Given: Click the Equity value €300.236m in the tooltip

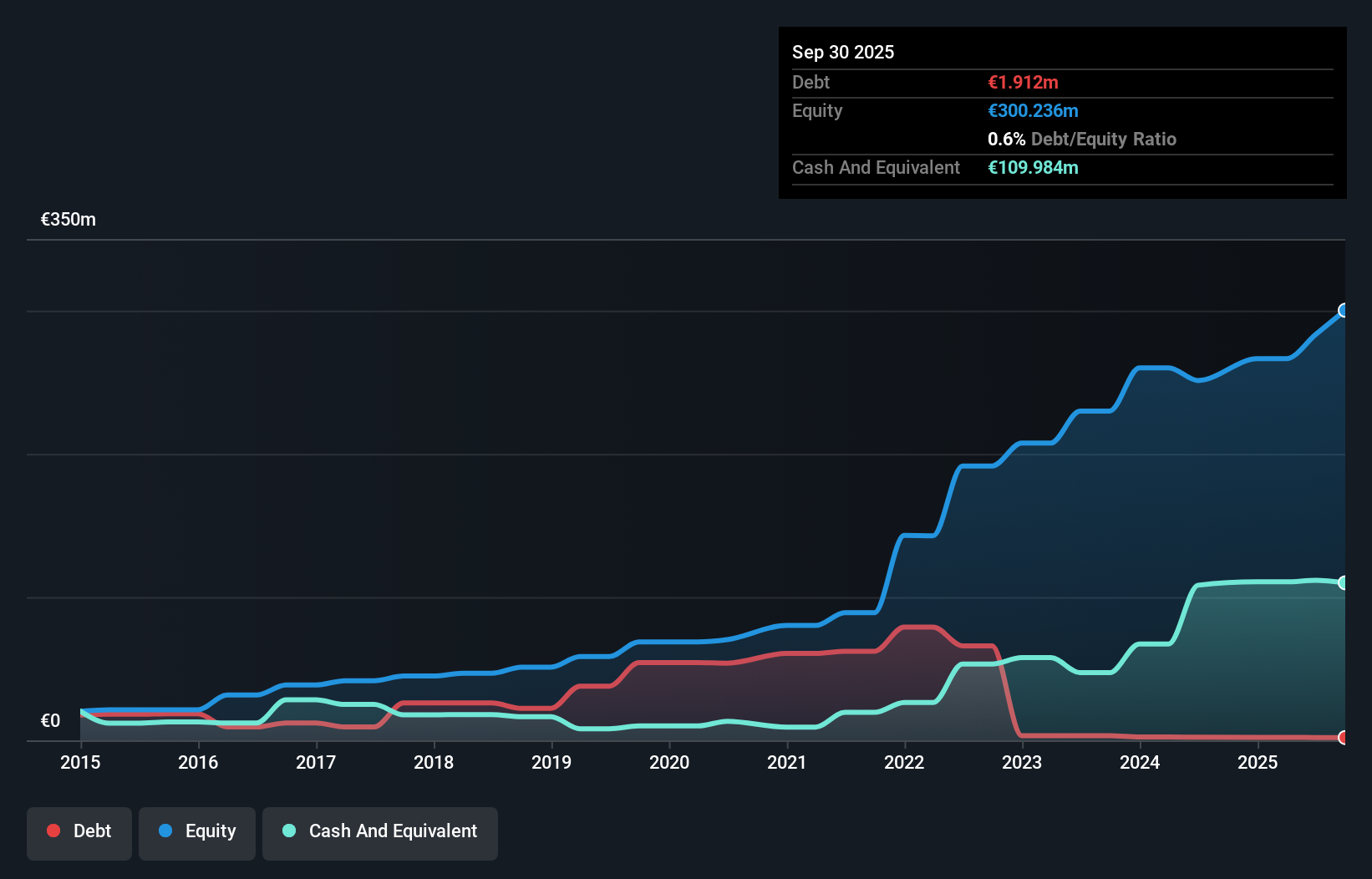Looking at the screenshot, I should [x=1033, y=110].
